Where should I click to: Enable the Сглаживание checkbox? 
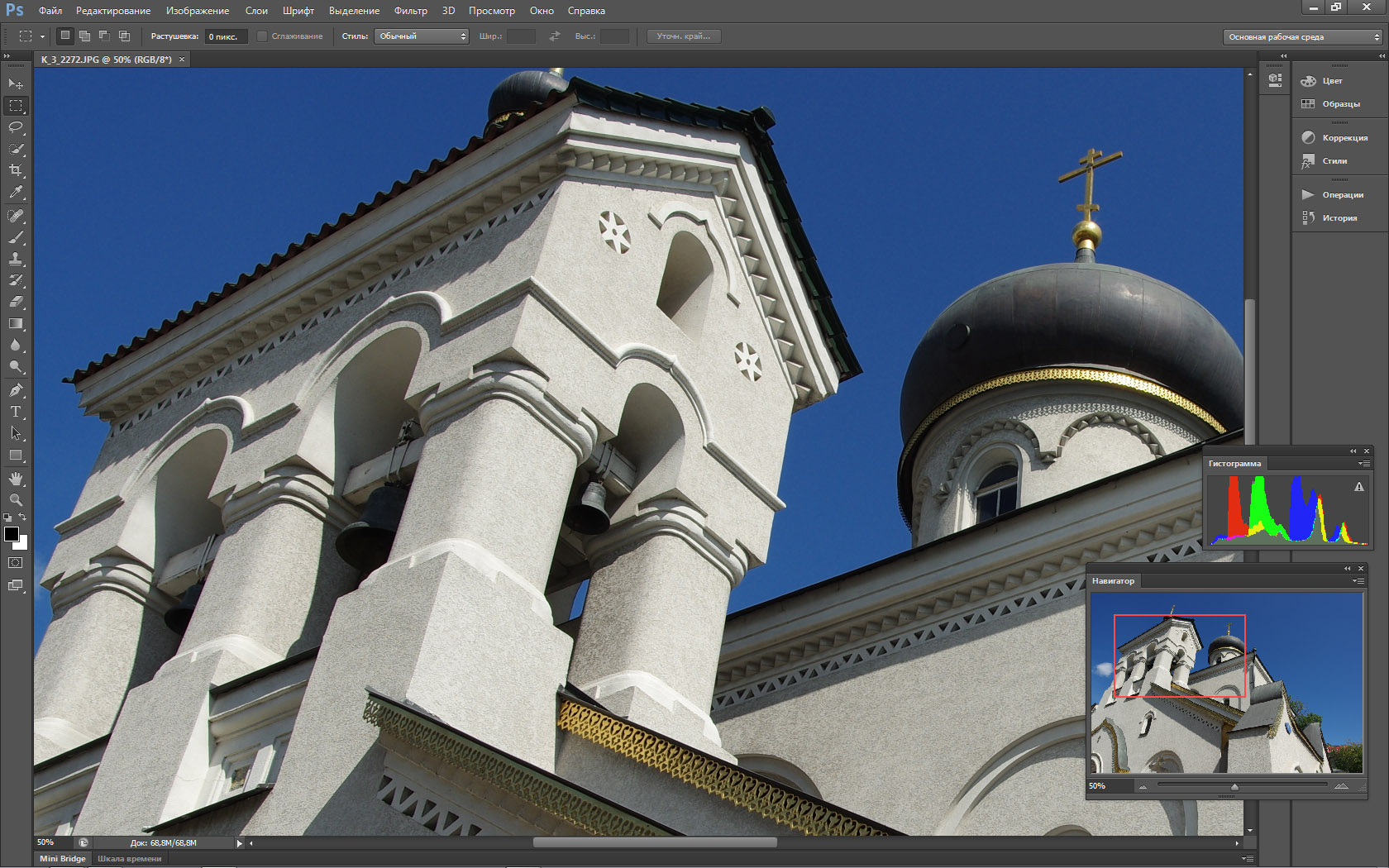[x=262, y=36]
